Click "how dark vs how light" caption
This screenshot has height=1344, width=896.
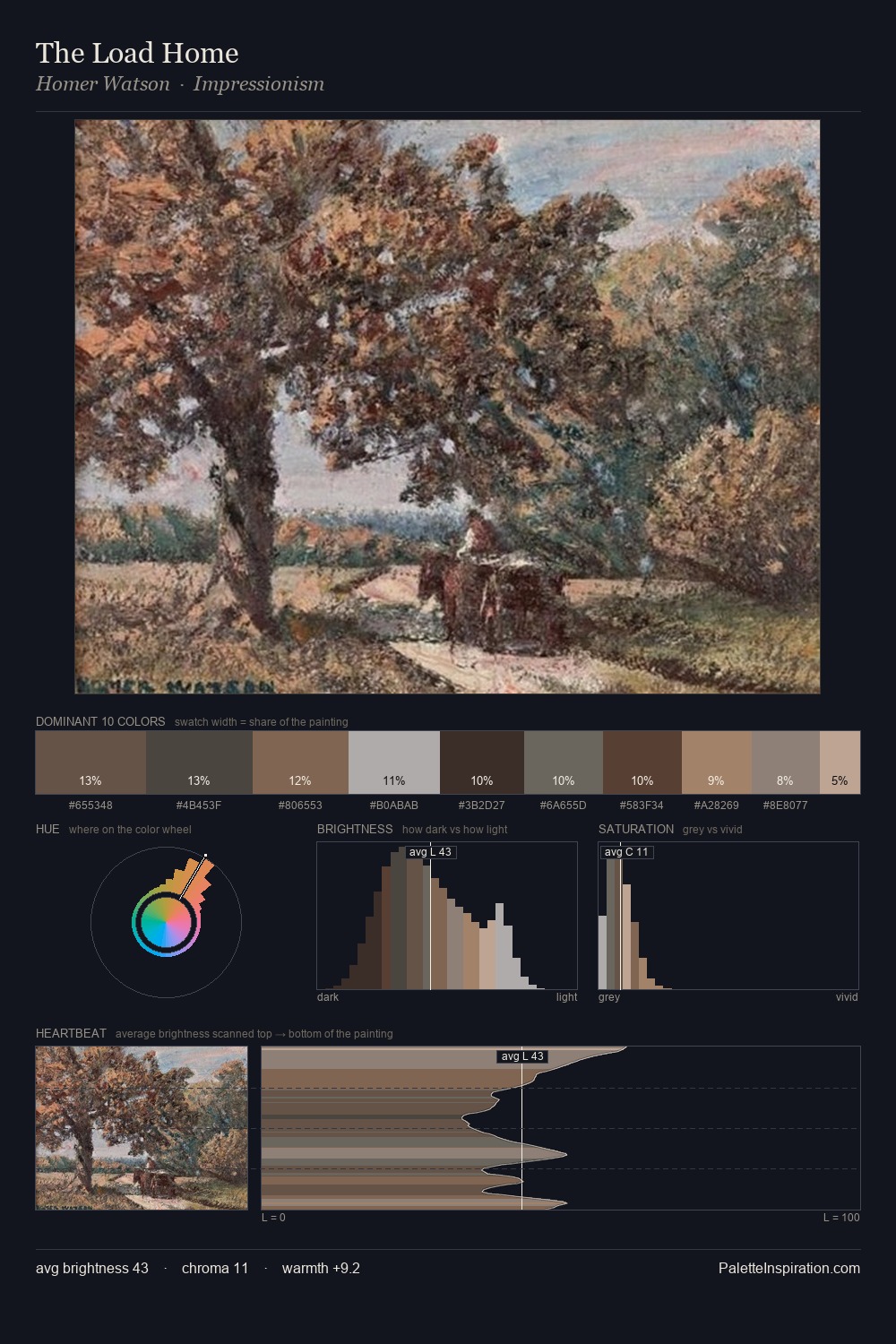pos(455,830)
